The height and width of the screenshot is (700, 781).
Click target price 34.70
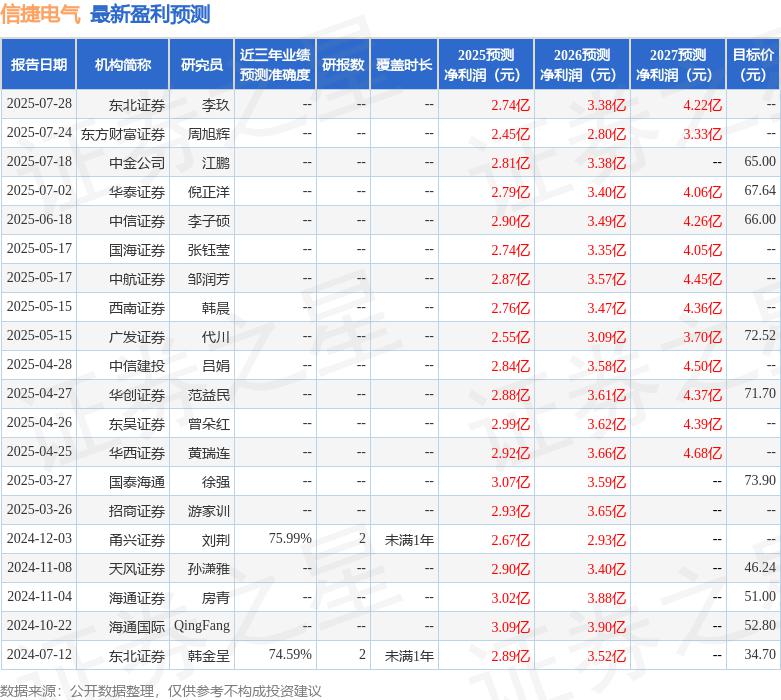(760, 654)
